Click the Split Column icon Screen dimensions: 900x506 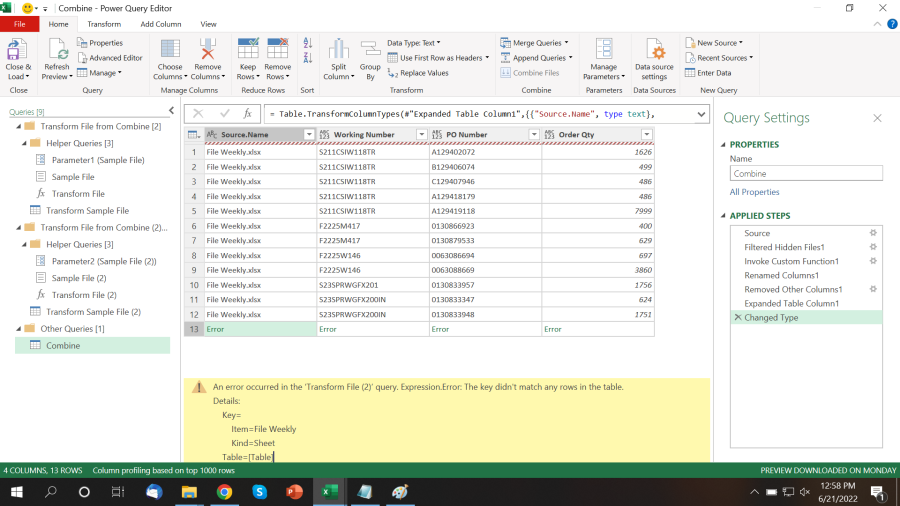tap(338, 49)
